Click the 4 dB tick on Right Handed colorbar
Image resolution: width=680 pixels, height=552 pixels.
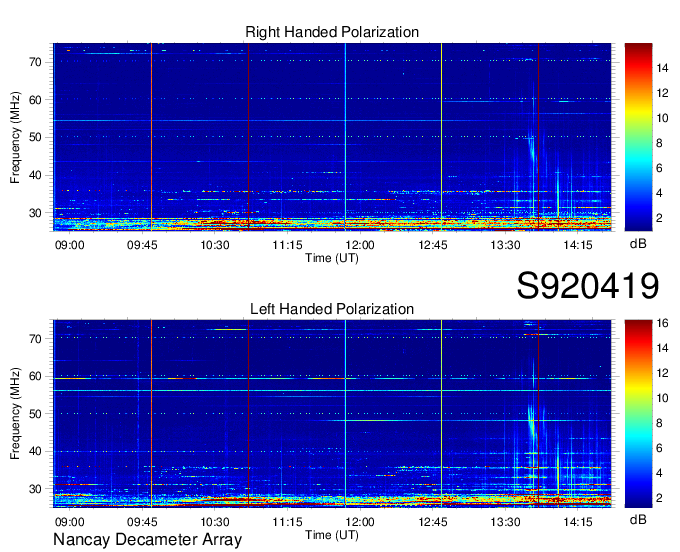point(660,193)
